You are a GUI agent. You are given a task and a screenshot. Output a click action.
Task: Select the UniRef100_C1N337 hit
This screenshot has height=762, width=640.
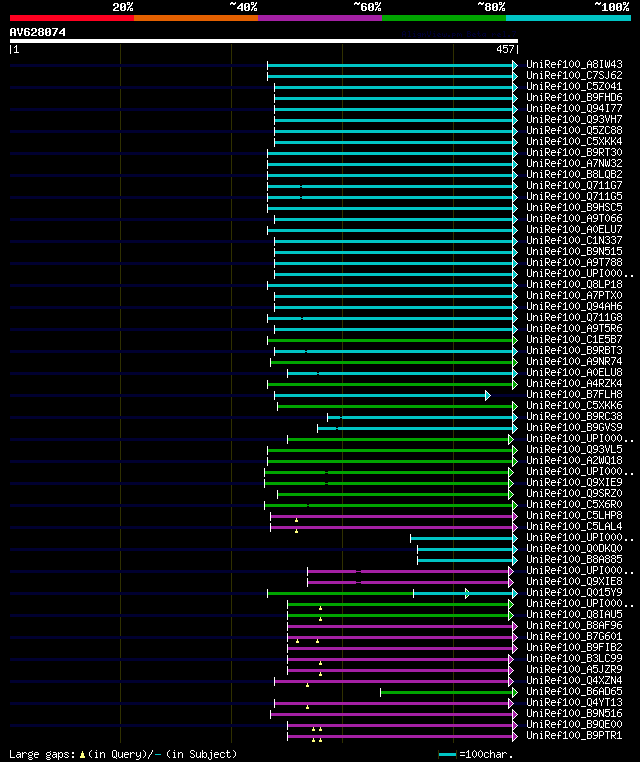tap(574, 240)
